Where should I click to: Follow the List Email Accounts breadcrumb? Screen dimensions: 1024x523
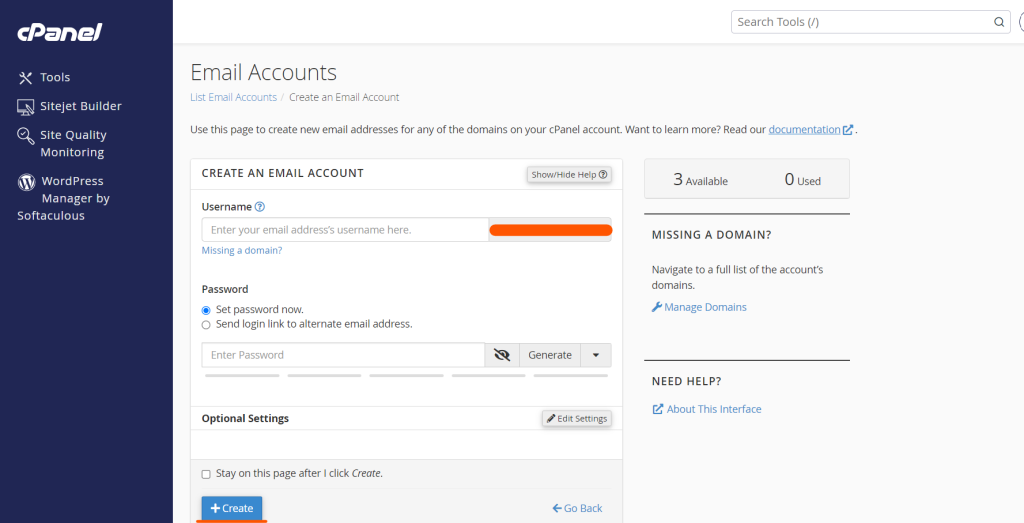(233, 97)
